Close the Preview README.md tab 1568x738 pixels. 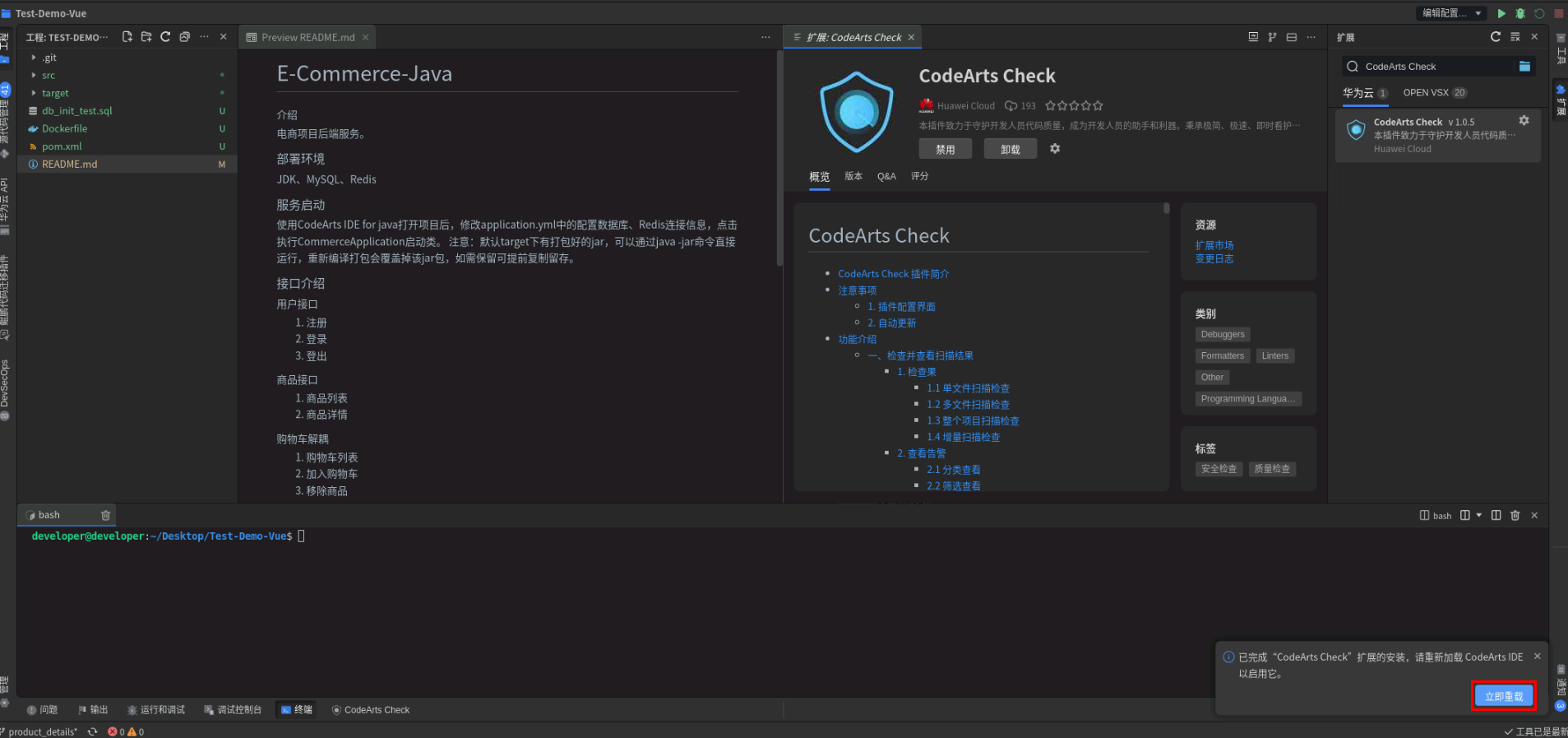pyautogui.click(x=365, y=37)
